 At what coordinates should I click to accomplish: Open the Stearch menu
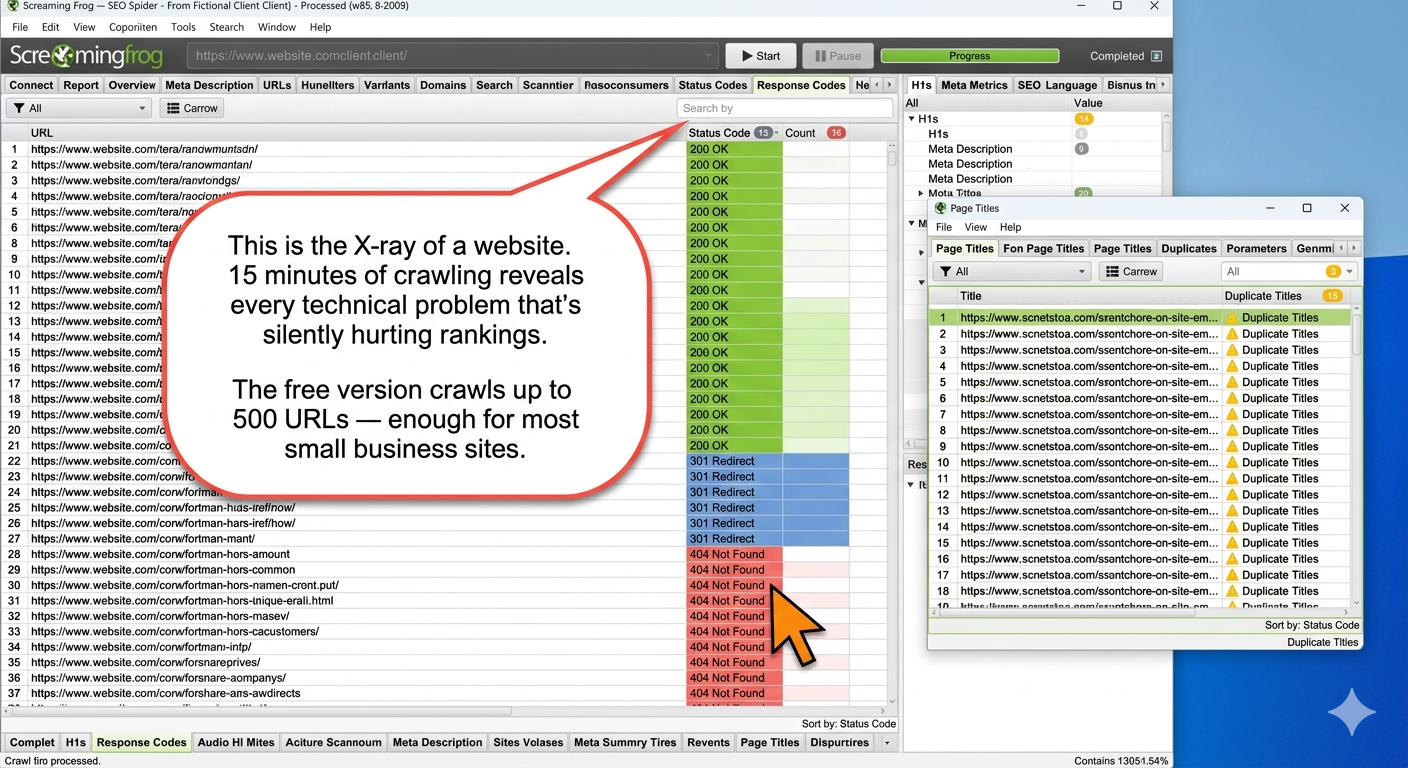click(x=227, y=27)
